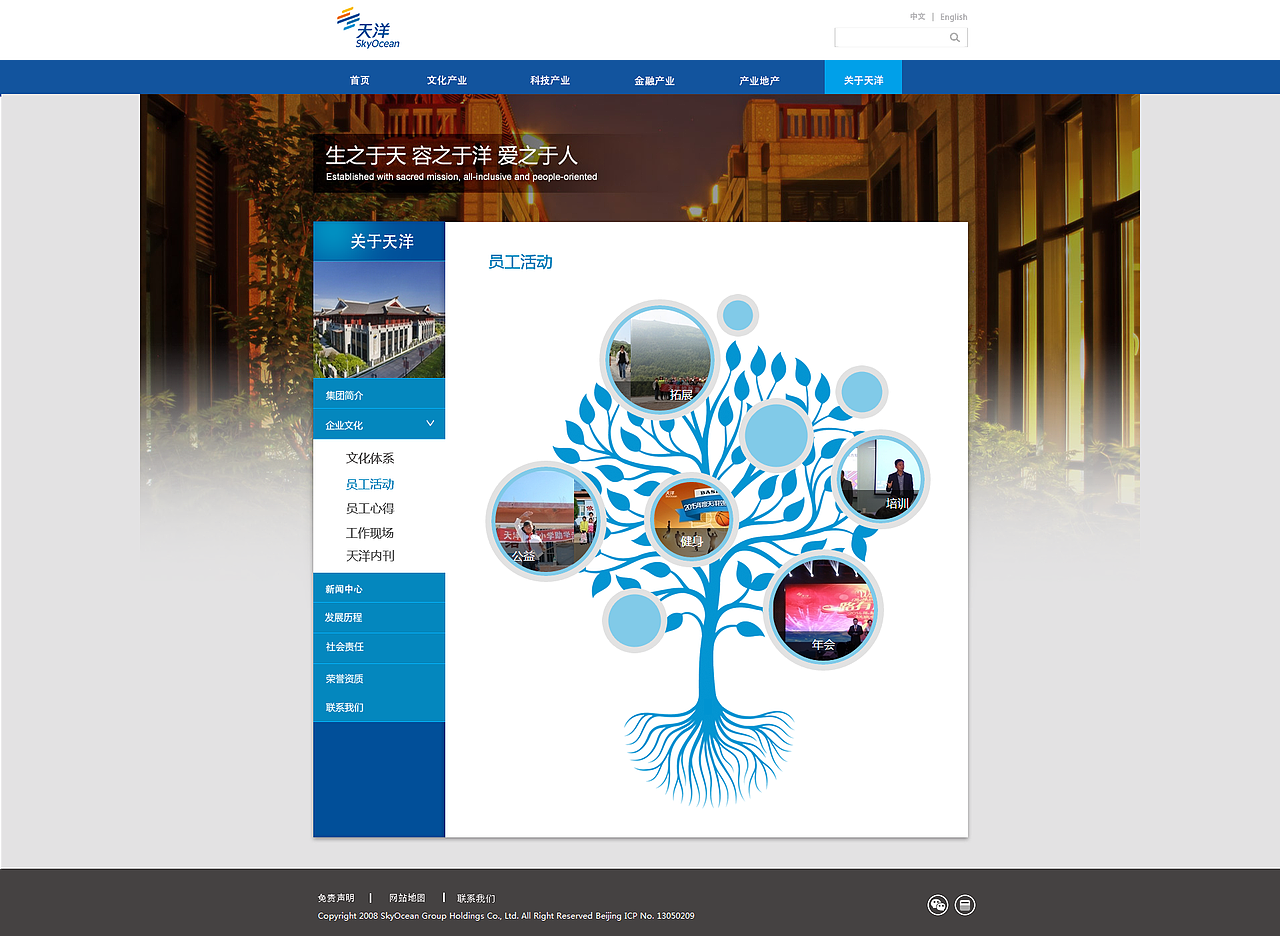The height and width of the screenshot is (936, 1280).
Task: Click 网站地图 footer link
Action: tap(407, 898)
